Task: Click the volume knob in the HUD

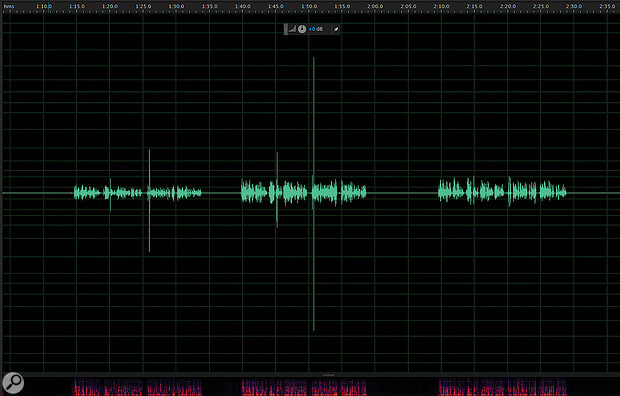Action: pos(302,29)
